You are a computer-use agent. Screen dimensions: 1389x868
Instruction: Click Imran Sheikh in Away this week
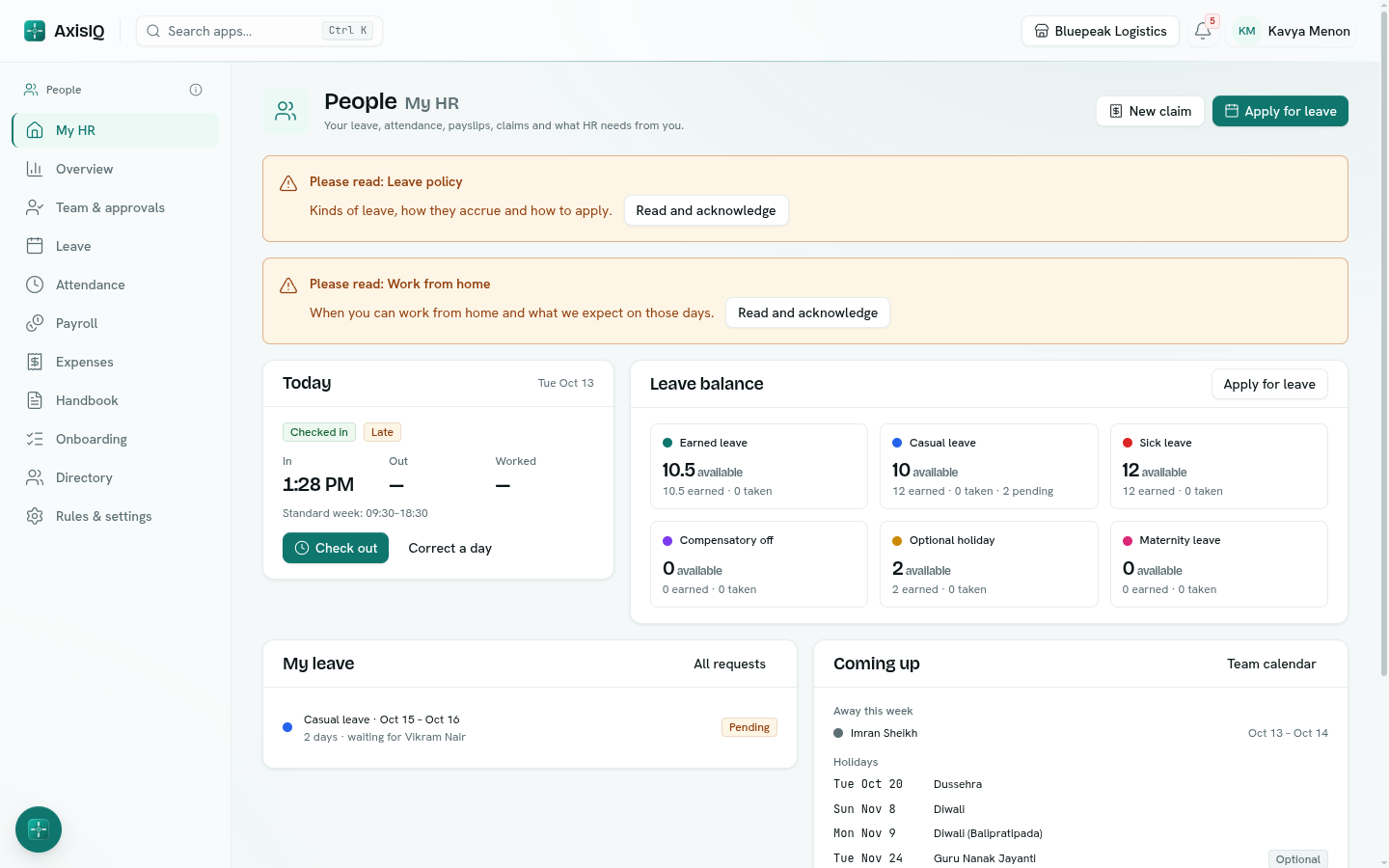point(884,733)
